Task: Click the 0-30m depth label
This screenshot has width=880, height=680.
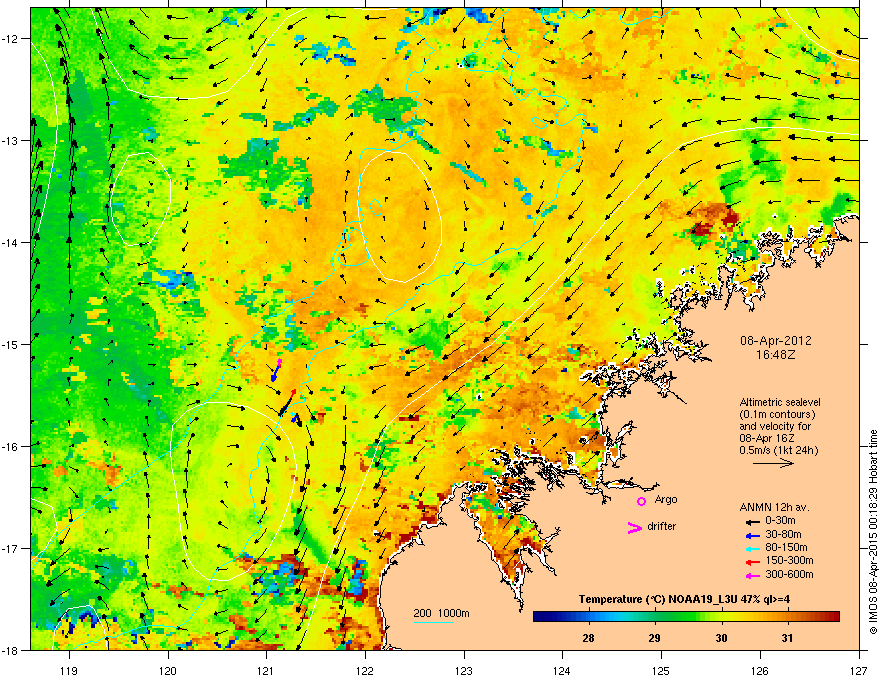Action: point(780,521)
